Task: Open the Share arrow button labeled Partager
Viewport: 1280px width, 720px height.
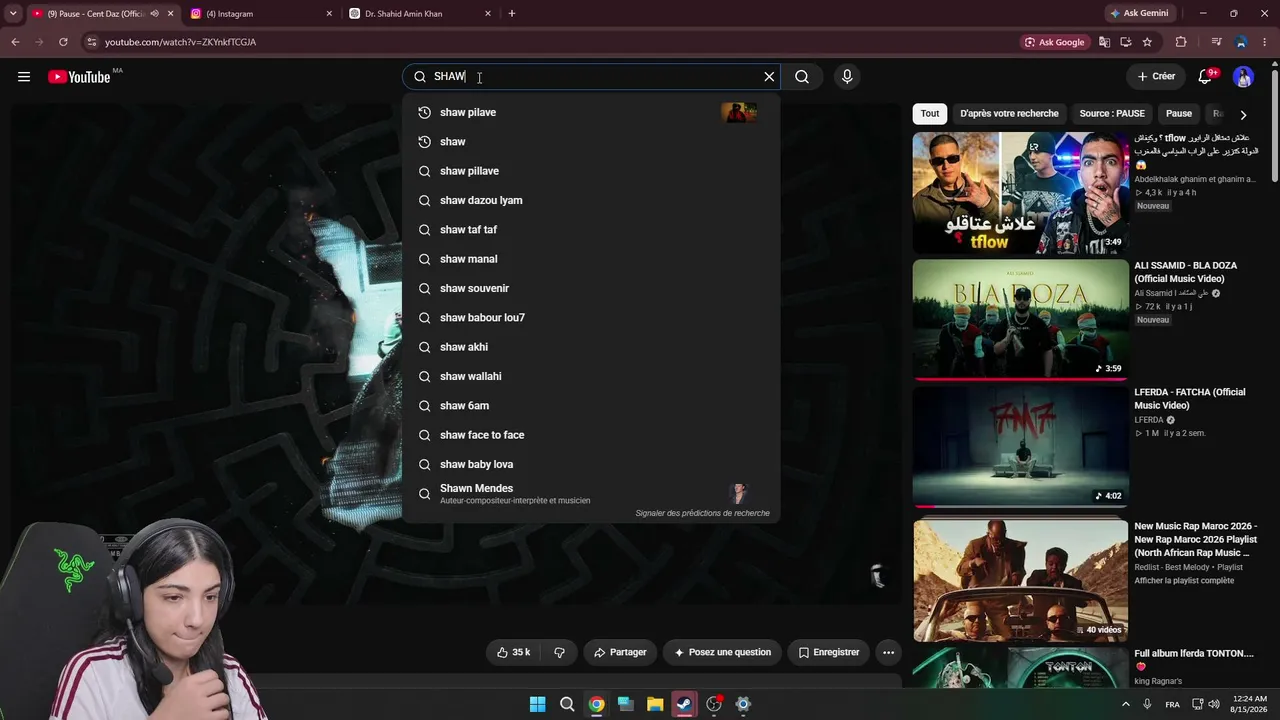Action: [620, 652]
